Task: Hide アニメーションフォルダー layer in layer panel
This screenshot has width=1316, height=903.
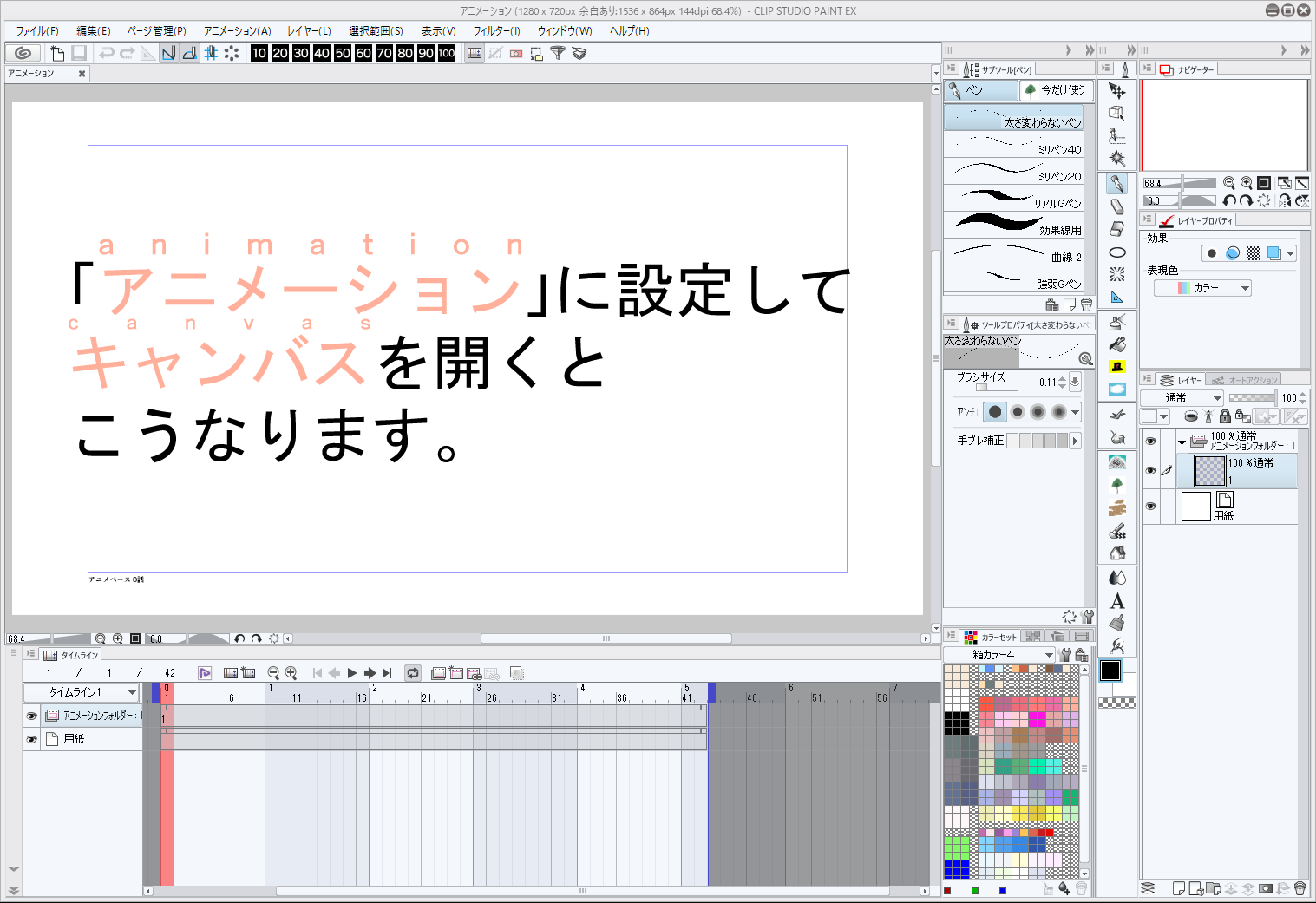Action: pyautogui.click(x=1151, y=442)
